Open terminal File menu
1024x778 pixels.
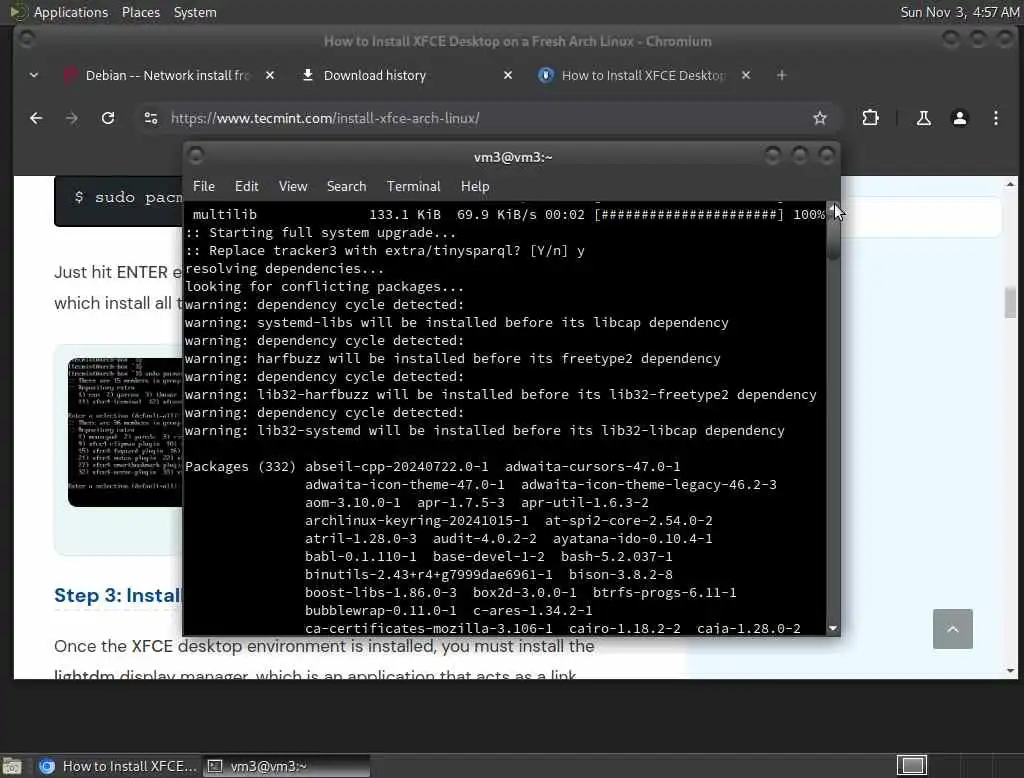(x=204, y=186)
